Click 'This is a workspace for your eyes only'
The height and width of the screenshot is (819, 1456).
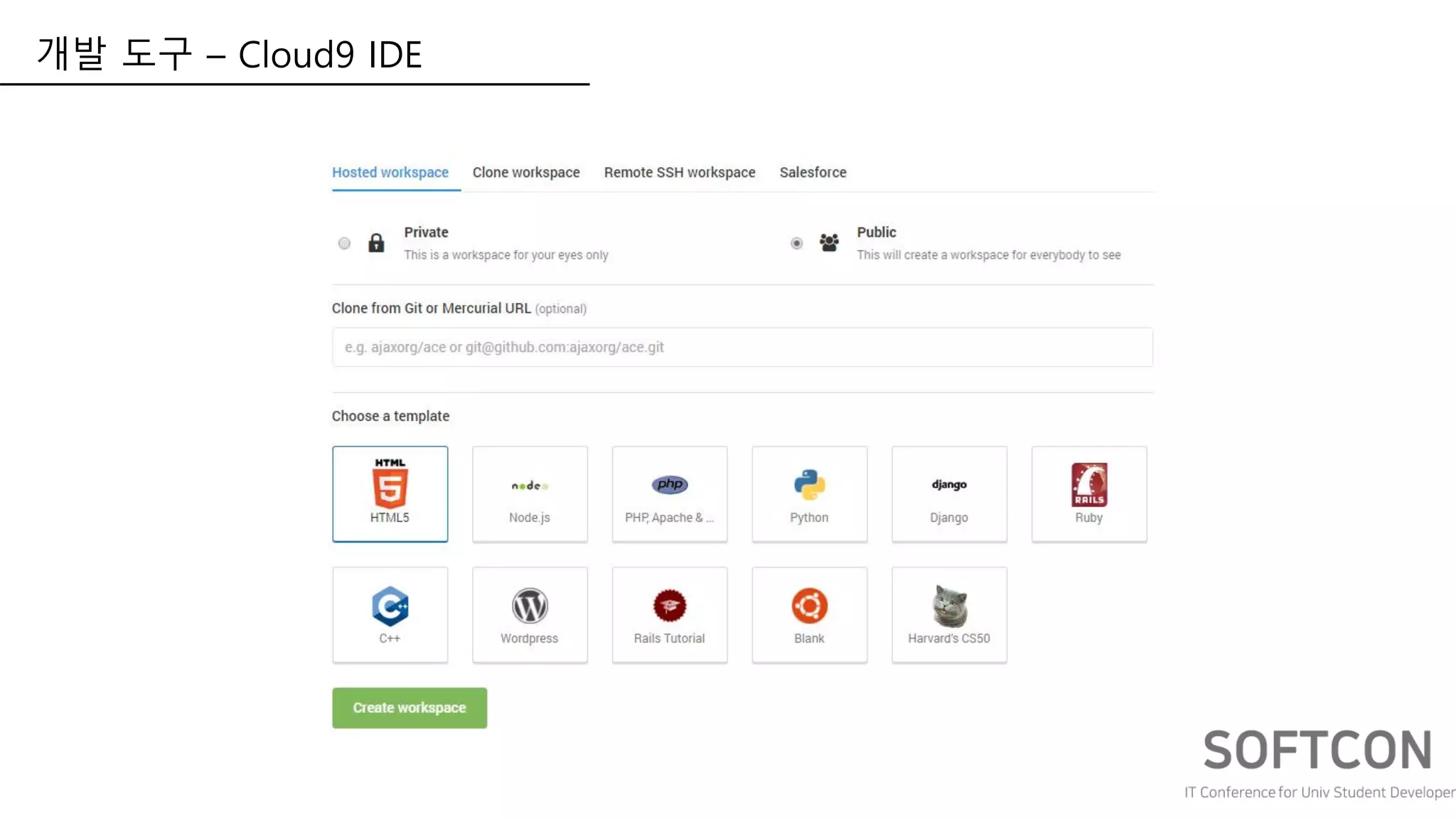coord(506,255)
